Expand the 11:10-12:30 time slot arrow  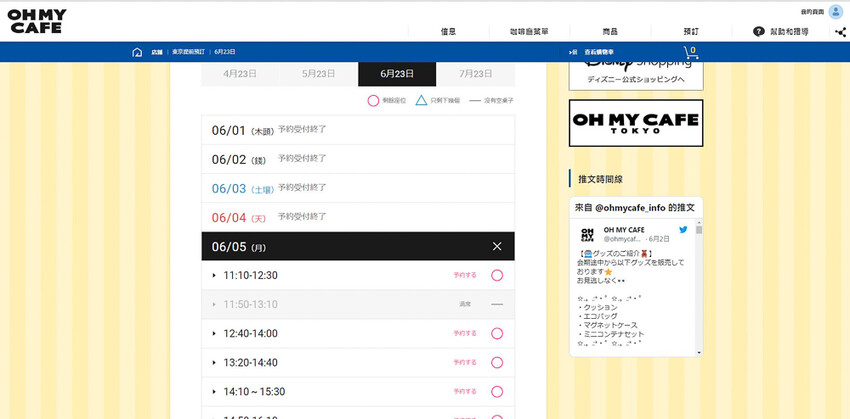214,276
